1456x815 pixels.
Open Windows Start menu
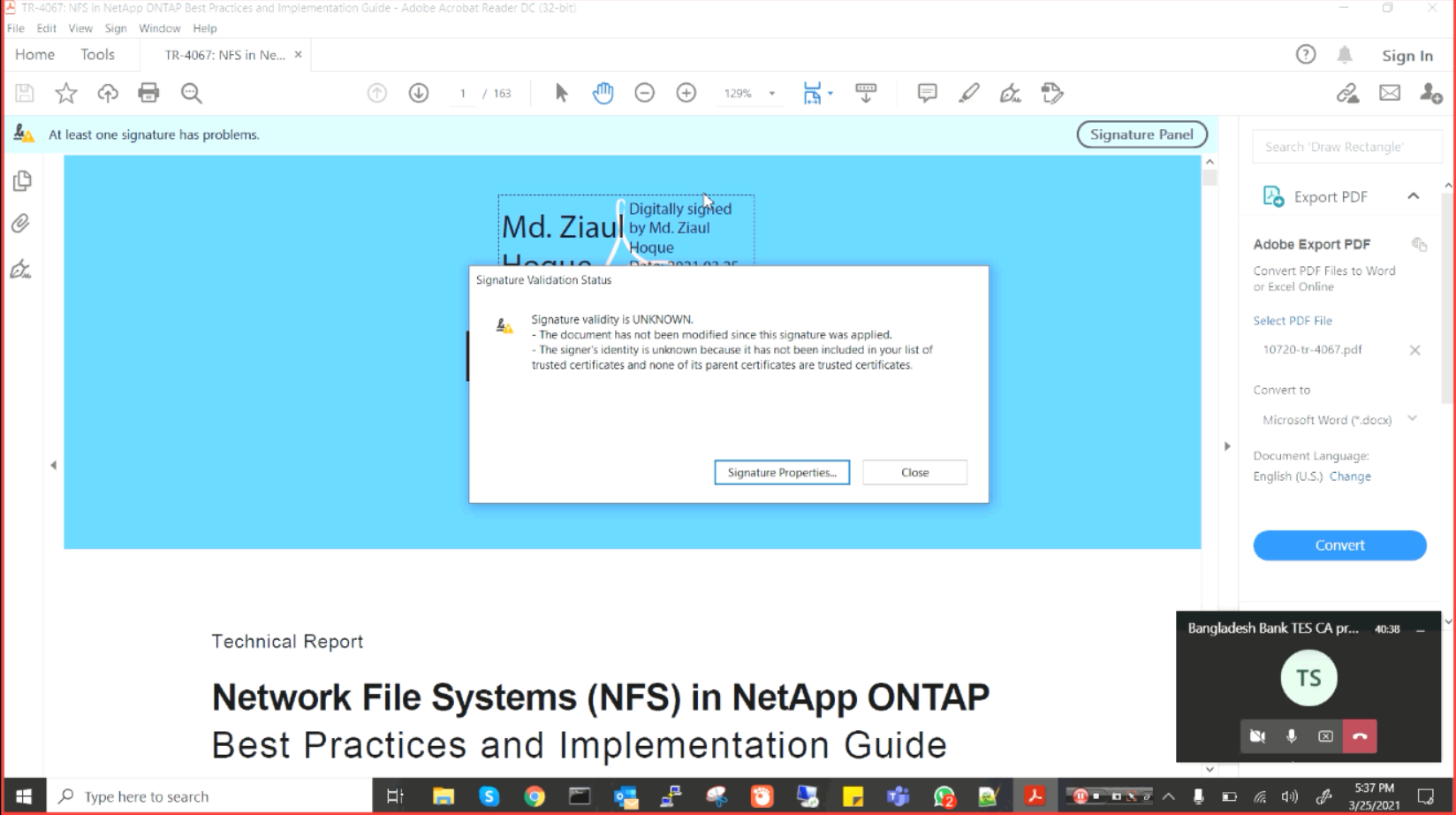(x=24, y=796)
